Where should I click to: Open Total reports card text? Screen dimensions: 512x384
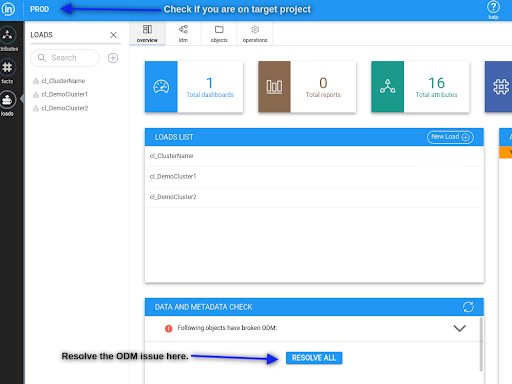(323, 95)
